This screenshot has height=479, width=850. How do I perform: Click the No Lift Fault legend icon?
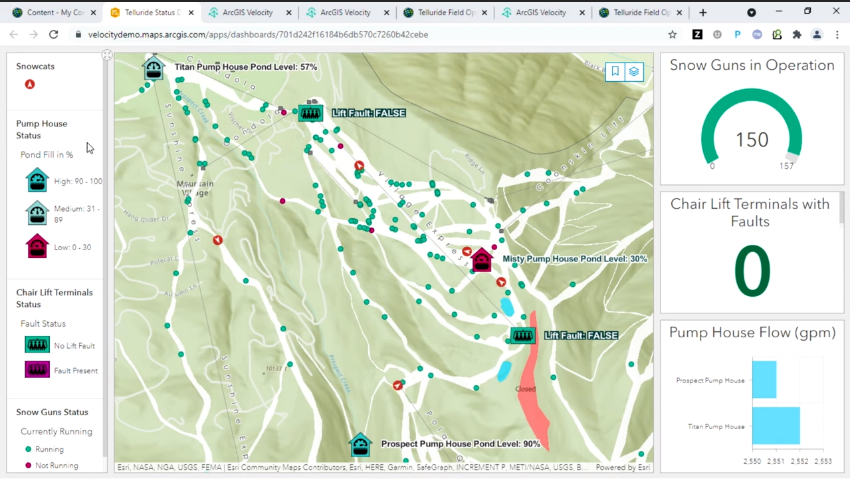[37, 345]
